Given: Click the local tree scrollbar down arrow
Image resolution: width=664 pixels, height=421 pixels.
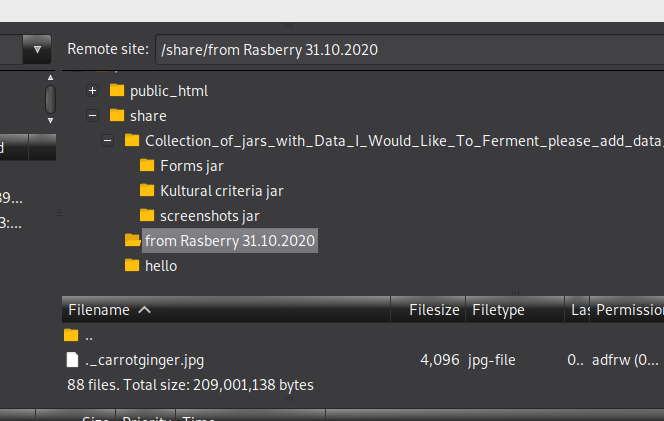Looking at the screenshot, I should coord(50,121).
